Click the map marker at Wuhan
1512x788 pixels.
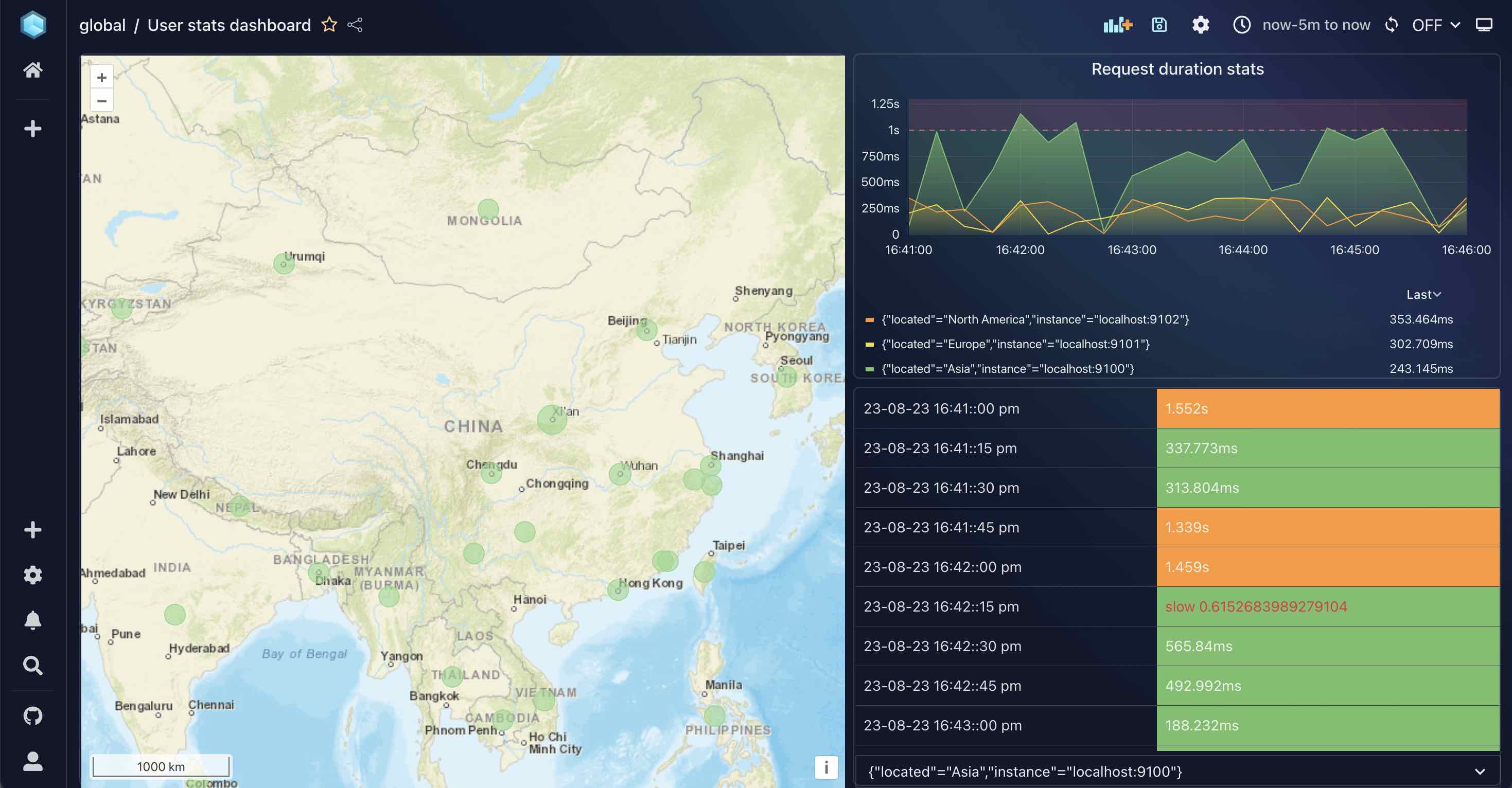(x=620, y=474)
